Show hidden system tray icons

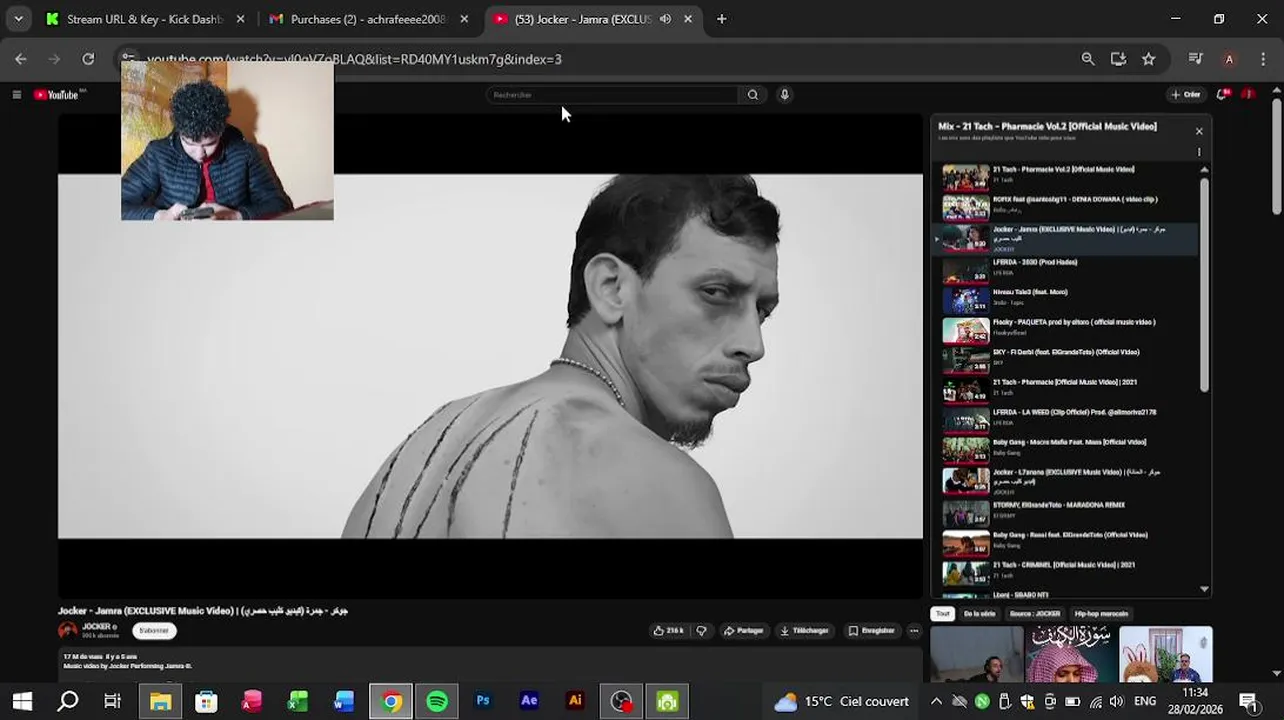point(936,701)
